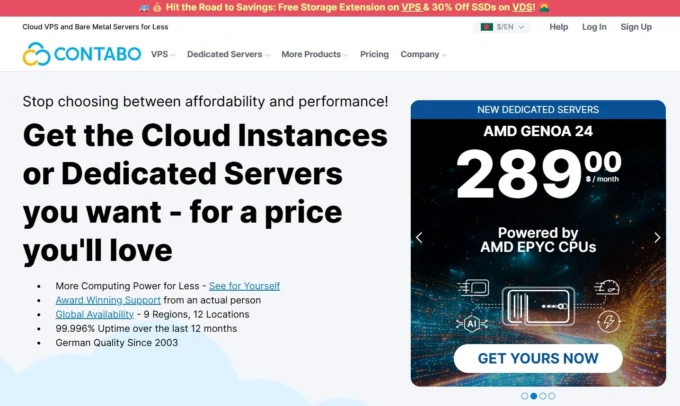The image size is (680, 406).
Task: Click the Contabo cloud logo
Action: [x=37, y=54]
